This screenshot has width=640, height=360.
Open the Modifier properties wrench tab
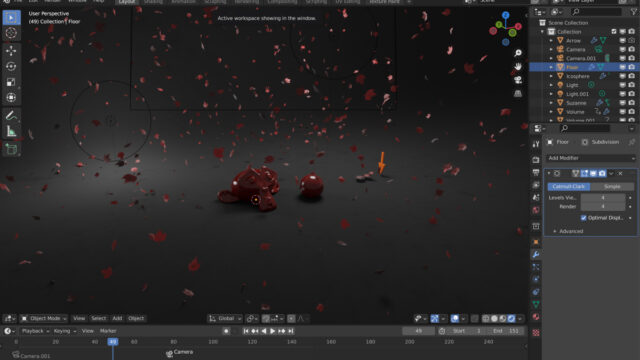coord(536,254)
